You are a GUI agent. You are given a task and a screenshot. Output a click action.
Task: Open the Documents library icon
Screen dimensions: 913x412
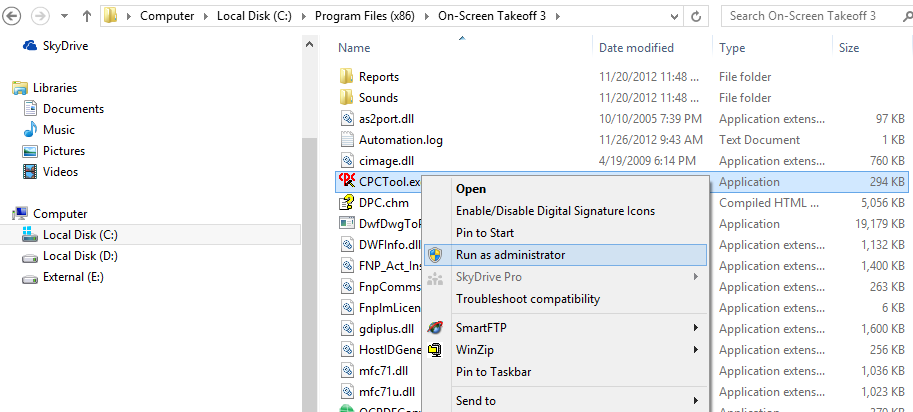(x=30, y=109)
